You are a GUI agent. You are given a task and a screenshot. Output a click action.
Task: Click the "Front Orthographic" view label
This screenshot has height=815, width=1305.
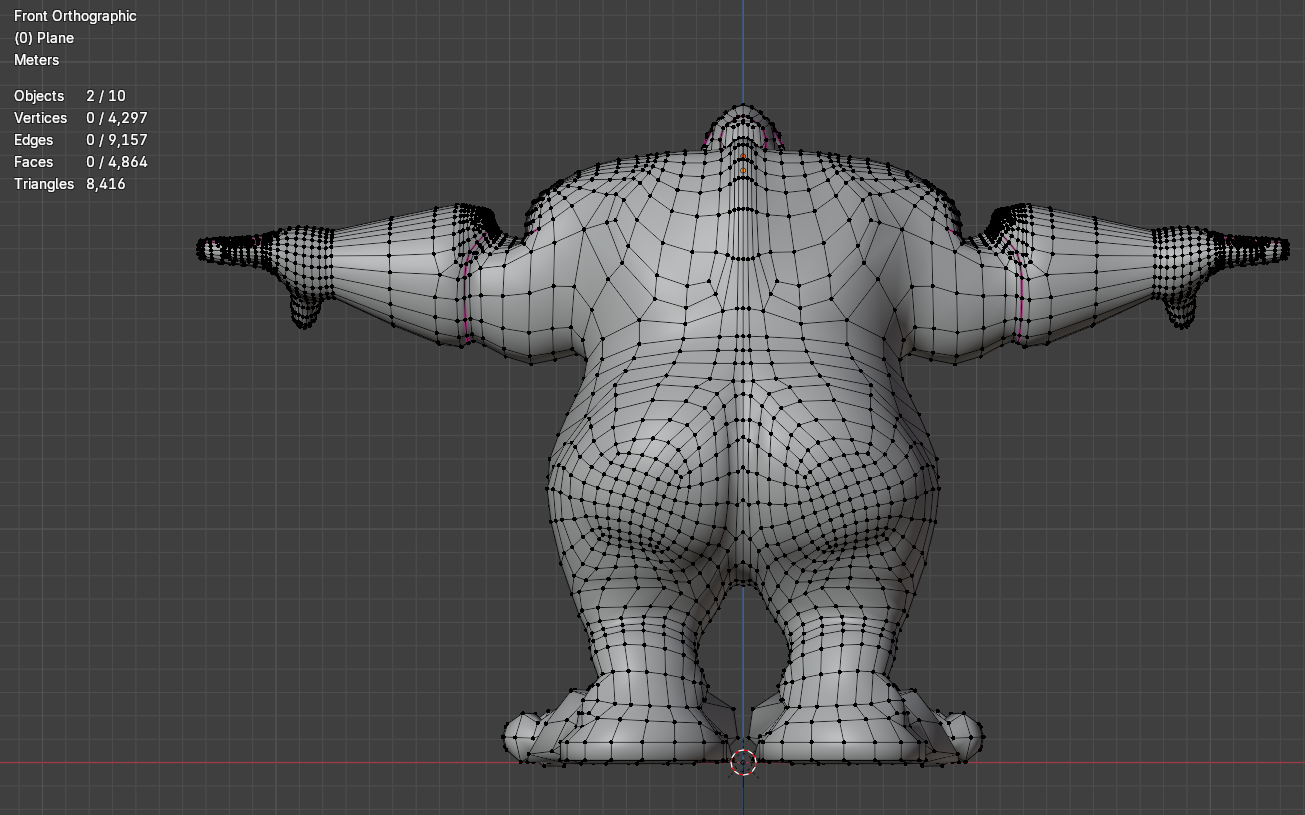pos(75,16)
